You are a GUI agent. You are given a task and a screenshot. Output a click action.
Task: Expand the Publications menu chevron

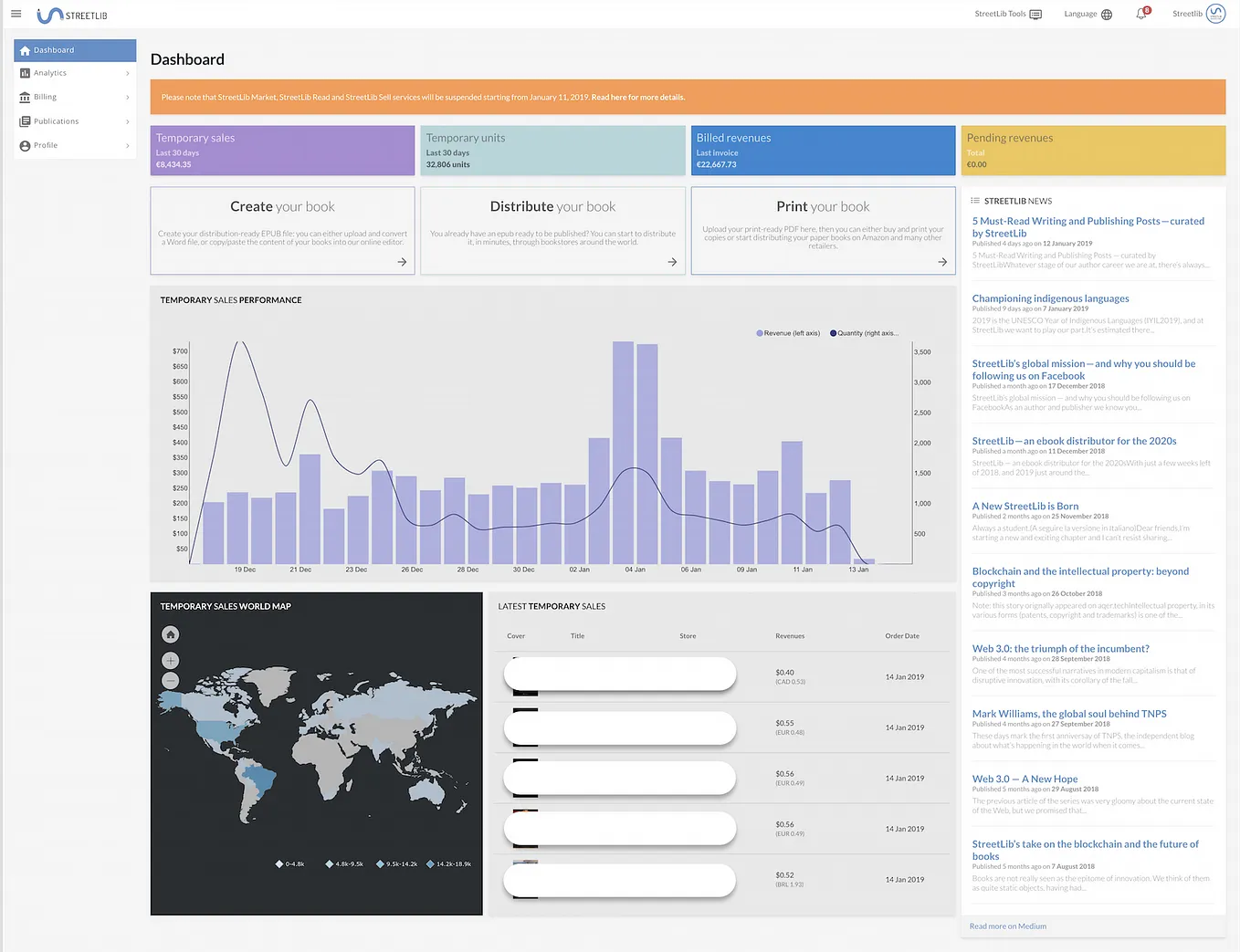point(127,121)
